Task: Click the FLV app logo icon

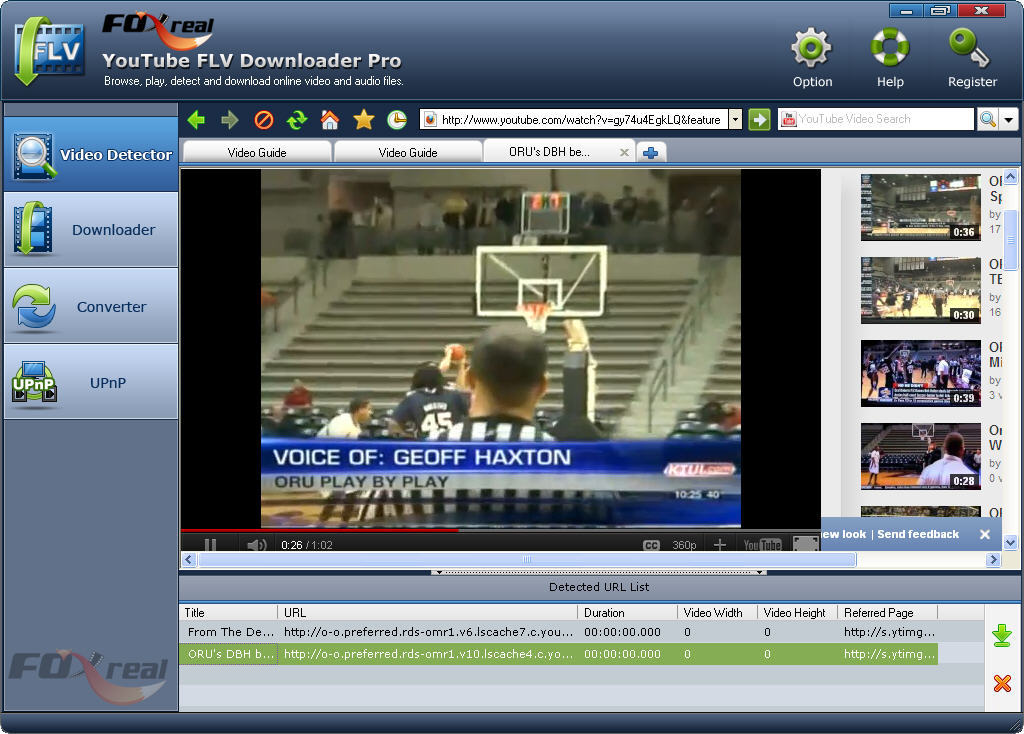Action: click(48, 51)
